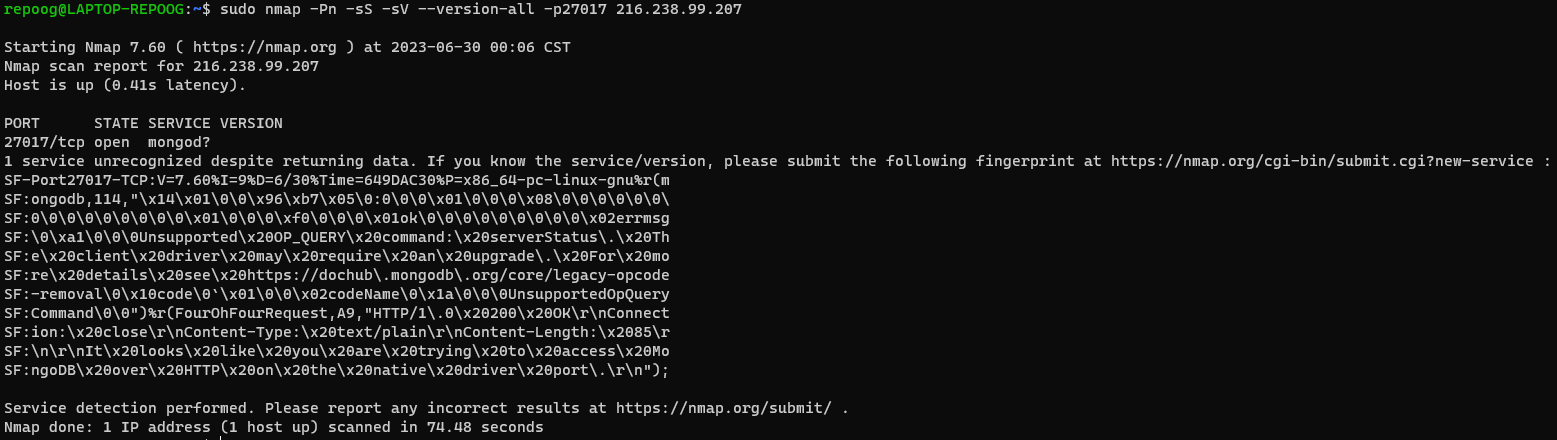Click the VERSION column header
The width and height of the screenshot is (1557, 440).
pyautogui.click(x=251, y=123)
